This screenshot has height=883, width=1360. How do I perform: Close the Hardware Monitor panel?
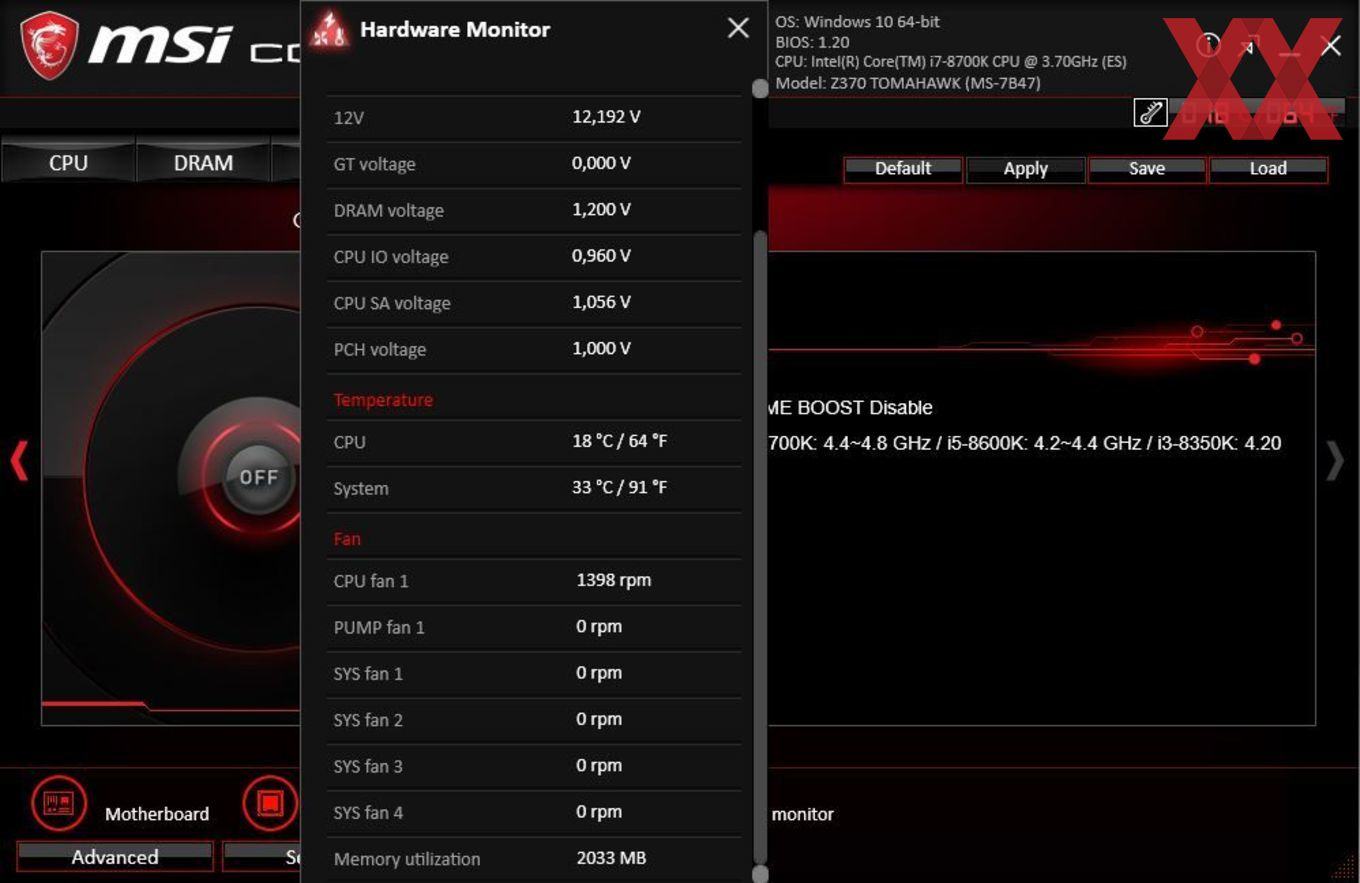pos(738,28)
